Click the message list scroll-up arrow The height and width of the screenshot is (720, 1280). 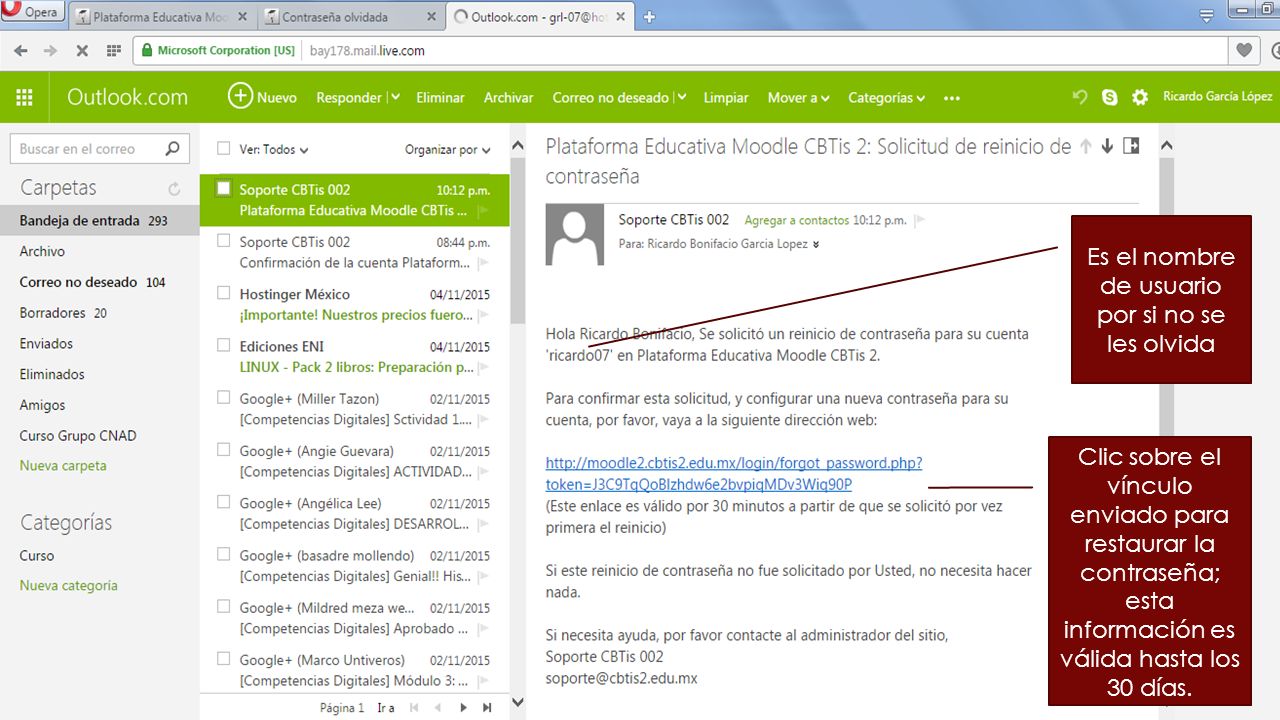[517, 146]
